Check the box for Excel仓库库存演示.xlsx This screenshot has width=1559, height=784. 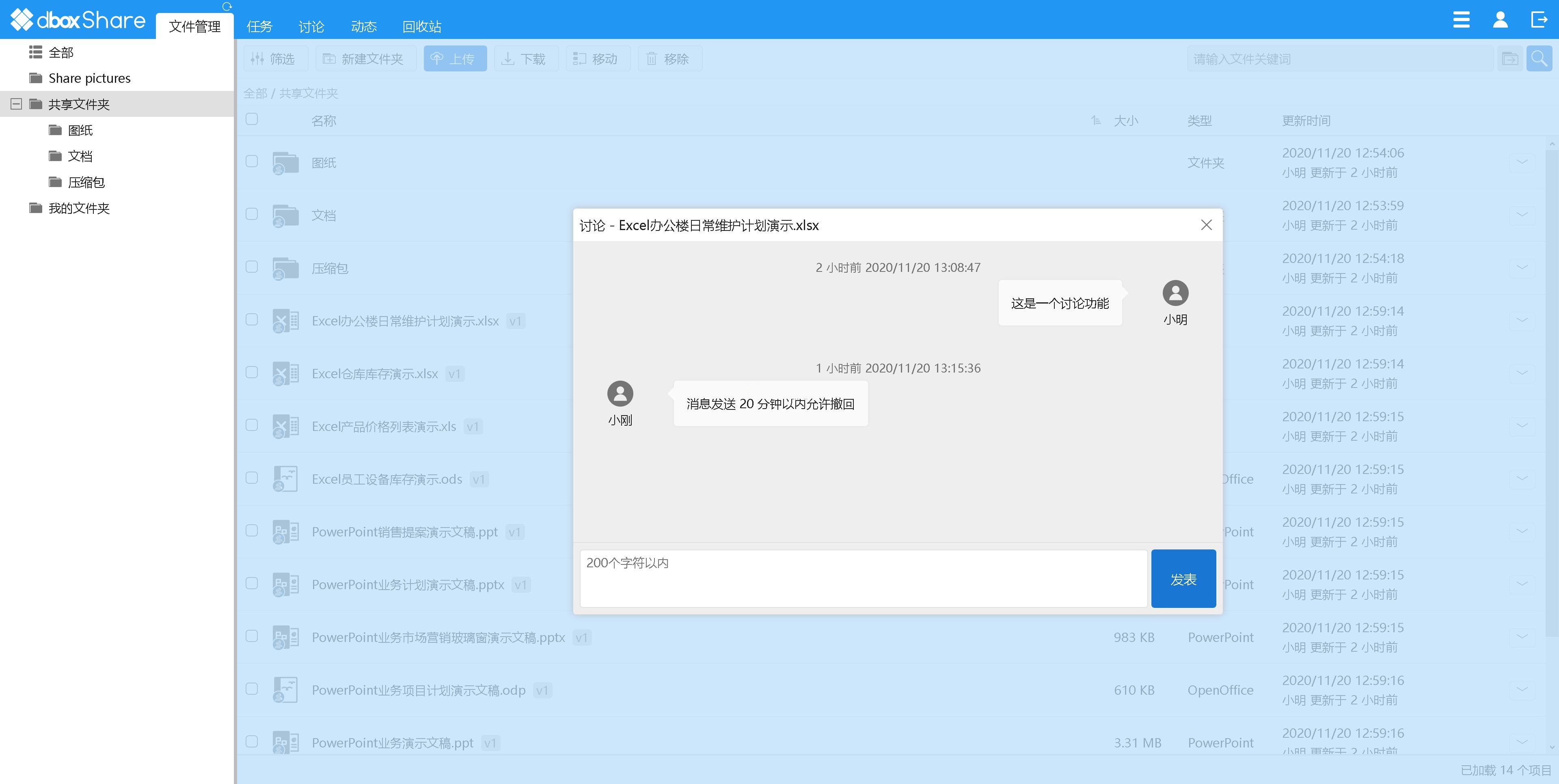pyautogui.click(x=252, y=373)
